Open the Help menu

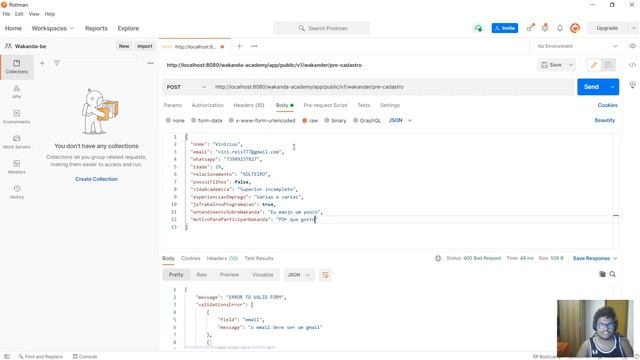[50, 14]
